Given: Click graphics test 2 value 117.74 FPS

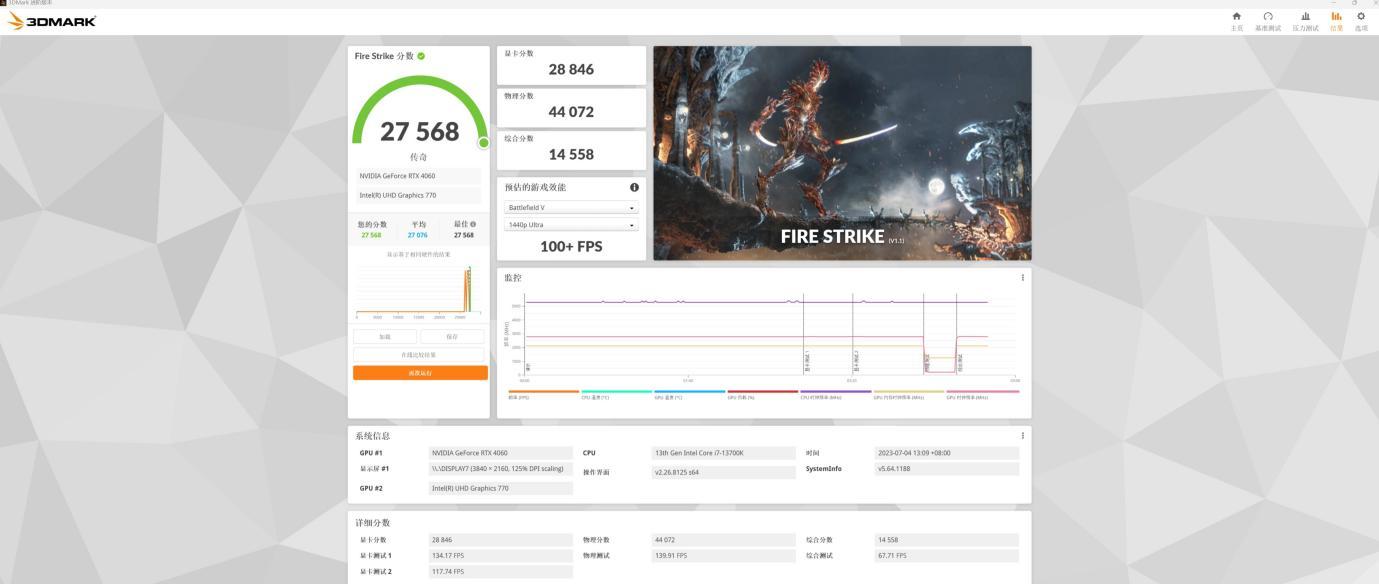Looking at the screenshot, I should click(500, 572).
